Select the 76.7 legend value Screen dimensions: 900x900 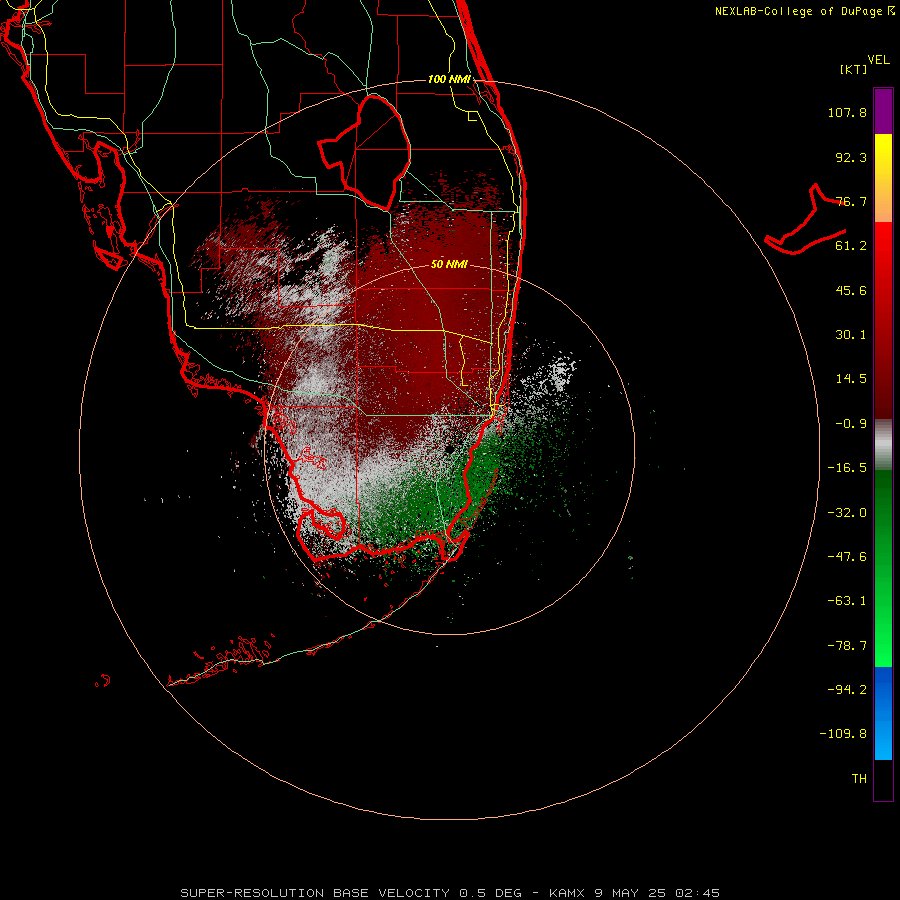pos(851,201)
